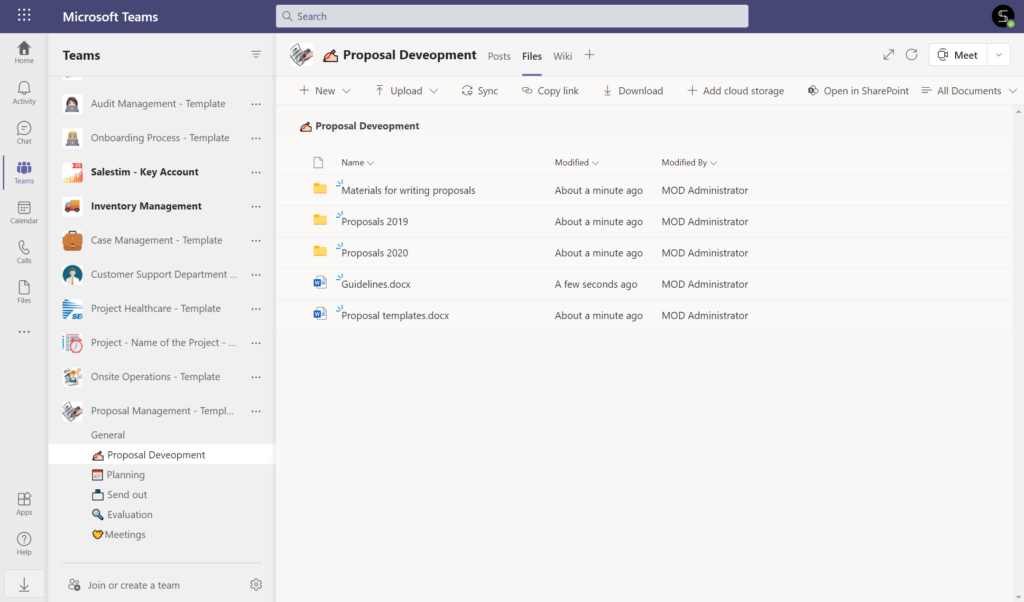This screenshot has width=1024, height=602.
Task: Open the Calendar app icon
Action: click(x=24, y=212)
